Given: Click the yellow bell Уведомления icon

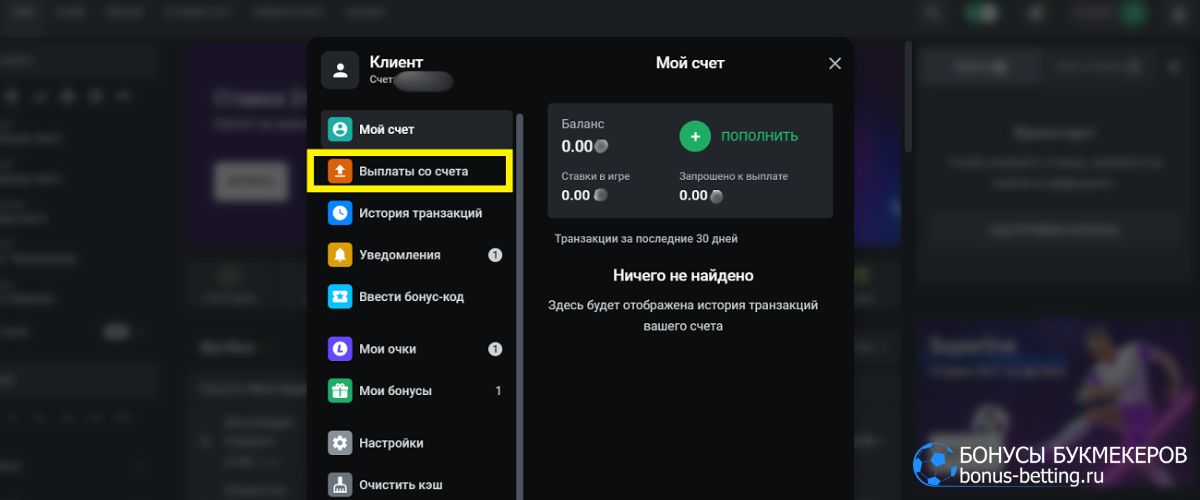Looking at the screenshot, I should coord(340,255).
